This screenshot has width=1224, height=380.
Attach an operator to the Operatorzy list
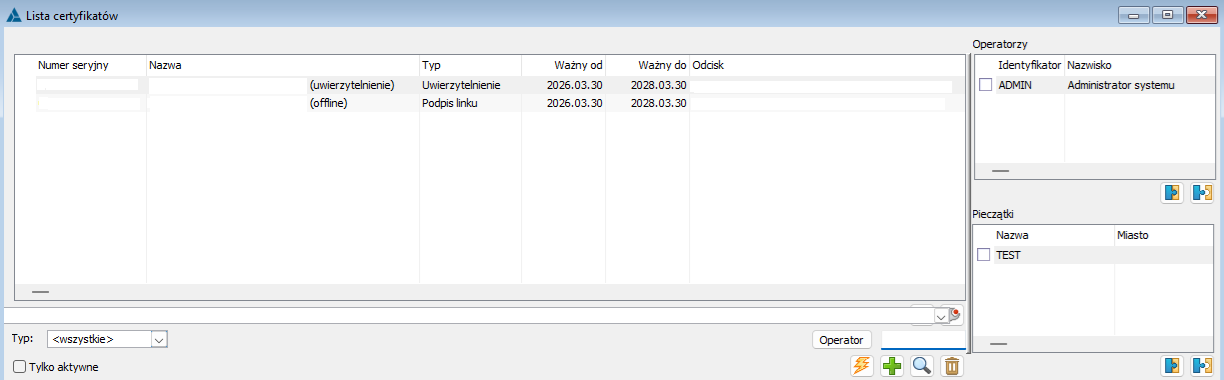[x=1173, y=193]
